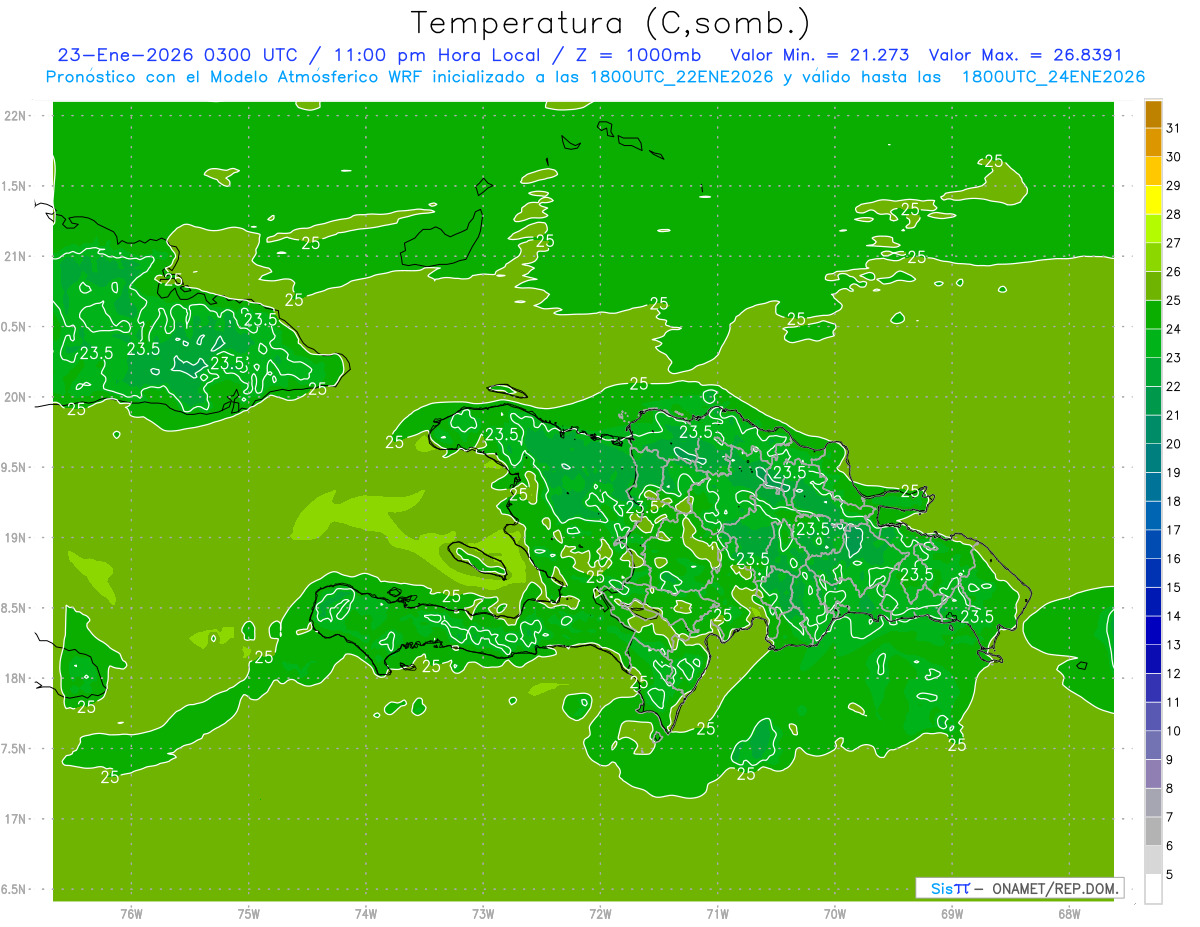
Task: Click the color bar label 25
Action: [1173, 300]
